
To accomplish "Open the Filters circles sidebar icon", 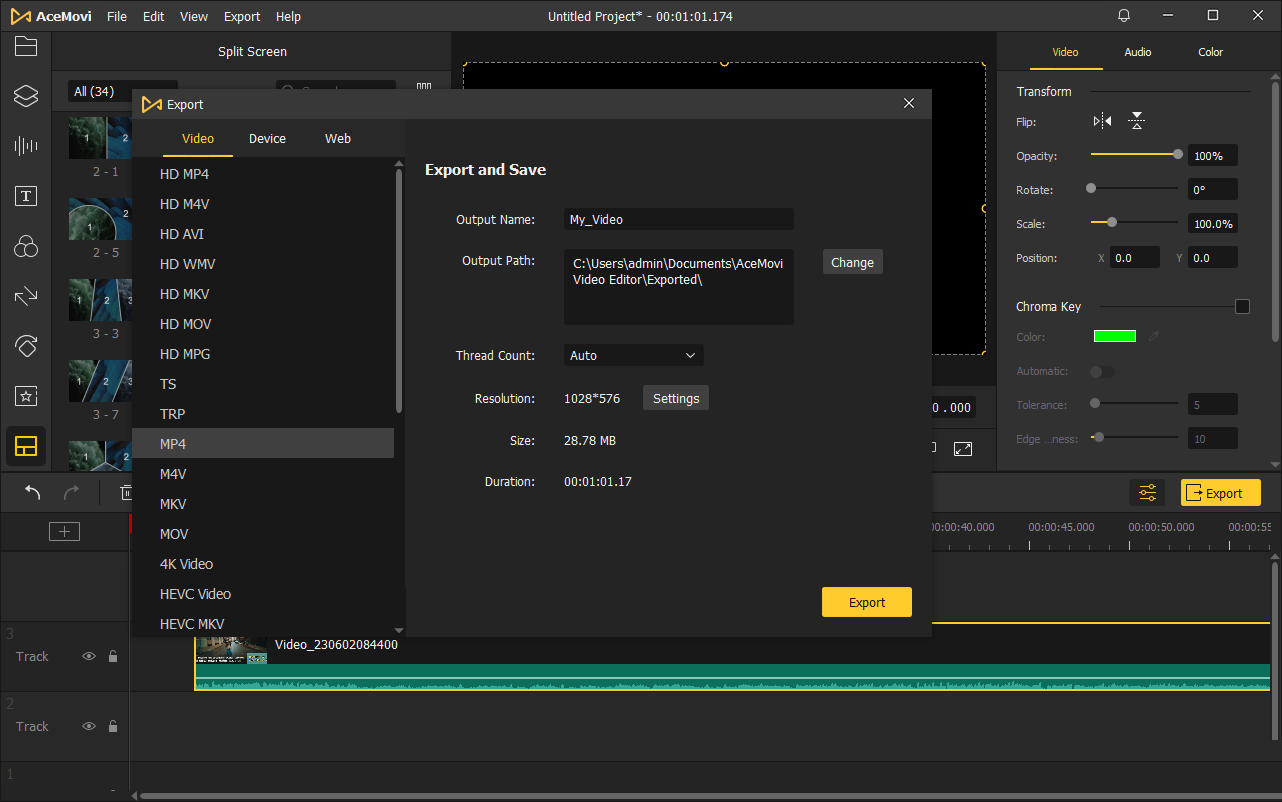I will pyautogui.click(x=26, y=246).
